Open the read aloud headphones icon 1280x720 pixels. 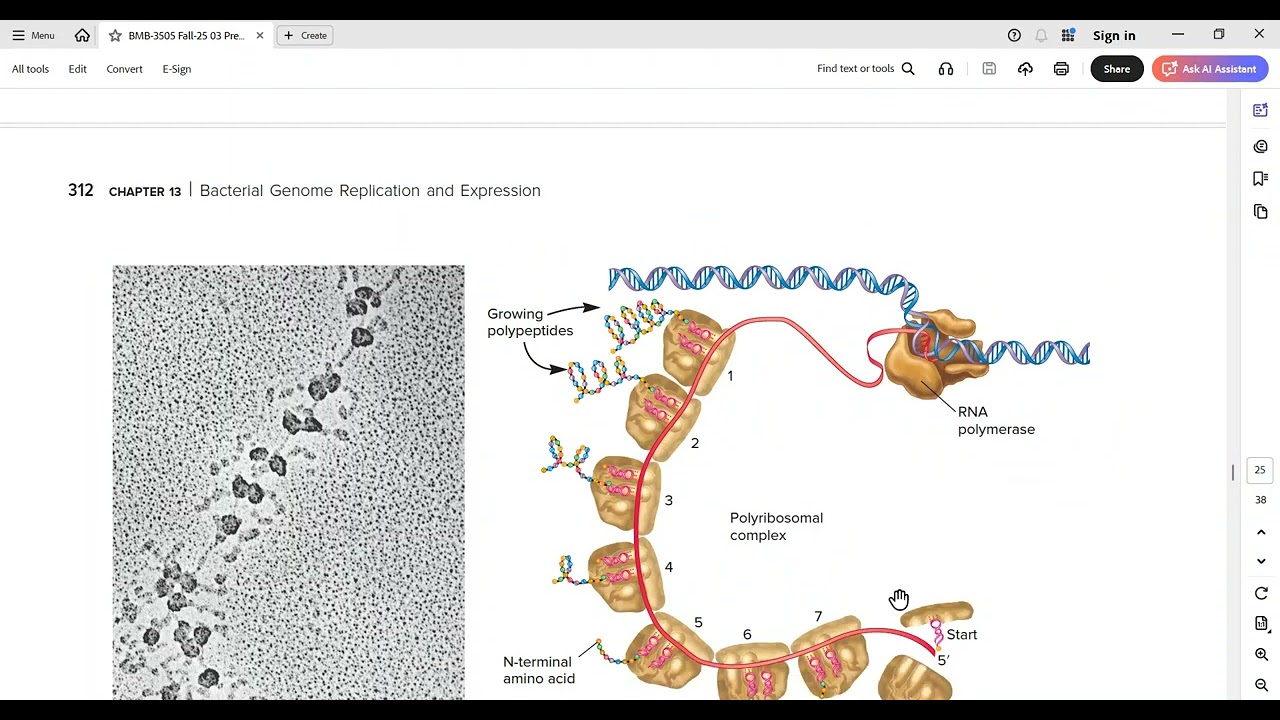pos(946,69)
